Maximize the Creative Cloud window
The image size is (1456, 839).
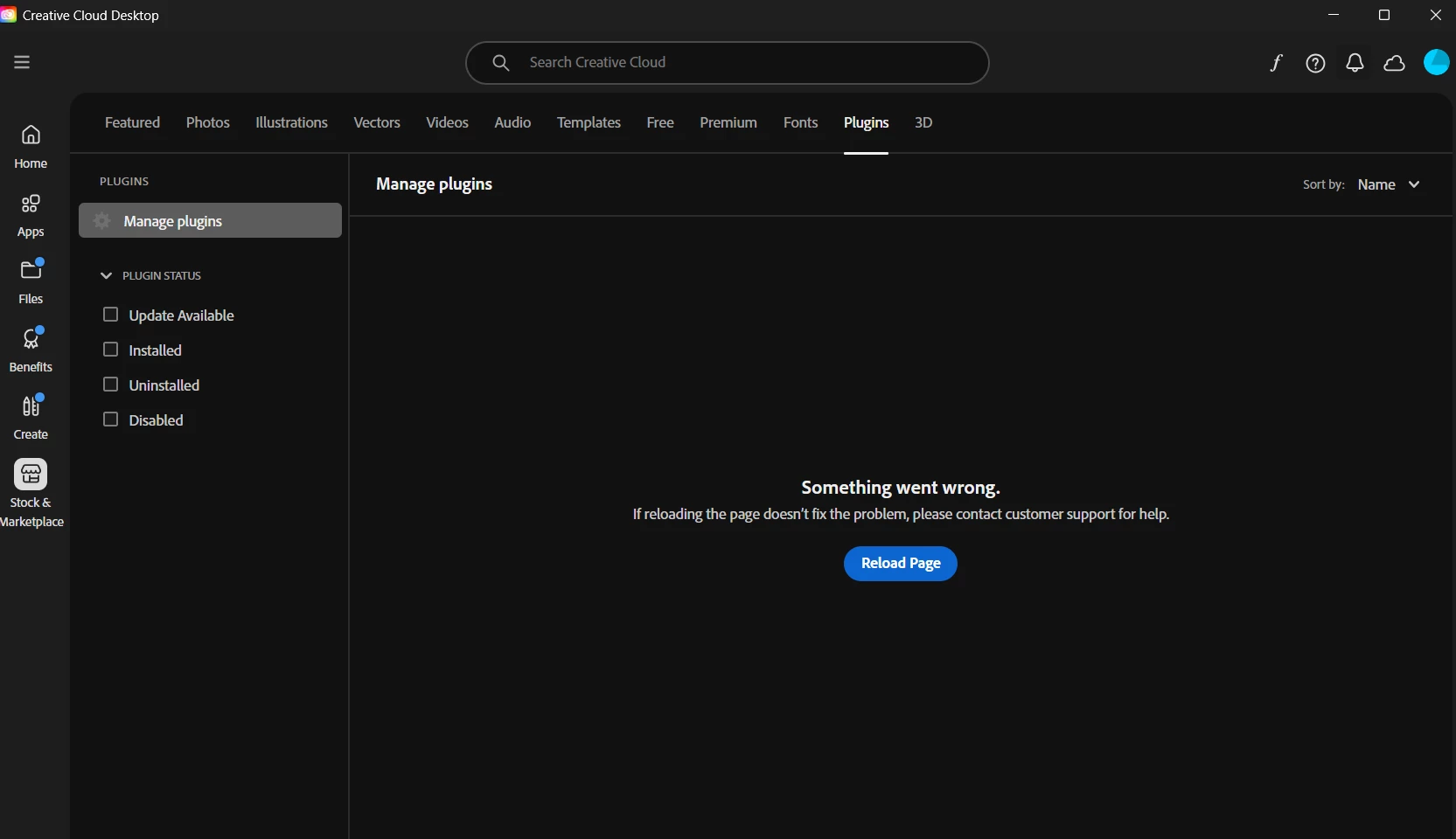(x=1384, y=15)
